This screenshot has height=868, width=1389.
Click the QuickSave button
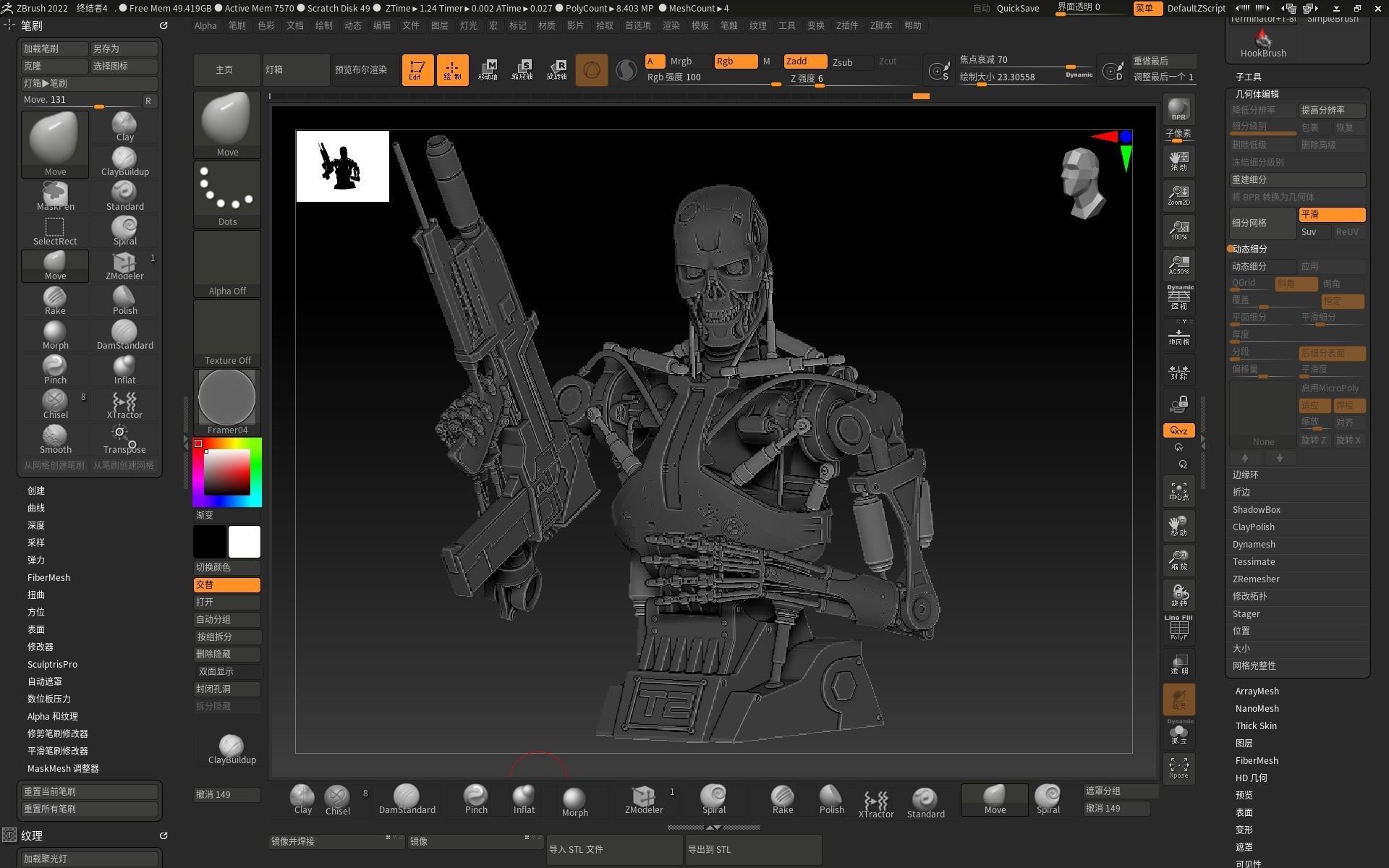[1017, 8]
